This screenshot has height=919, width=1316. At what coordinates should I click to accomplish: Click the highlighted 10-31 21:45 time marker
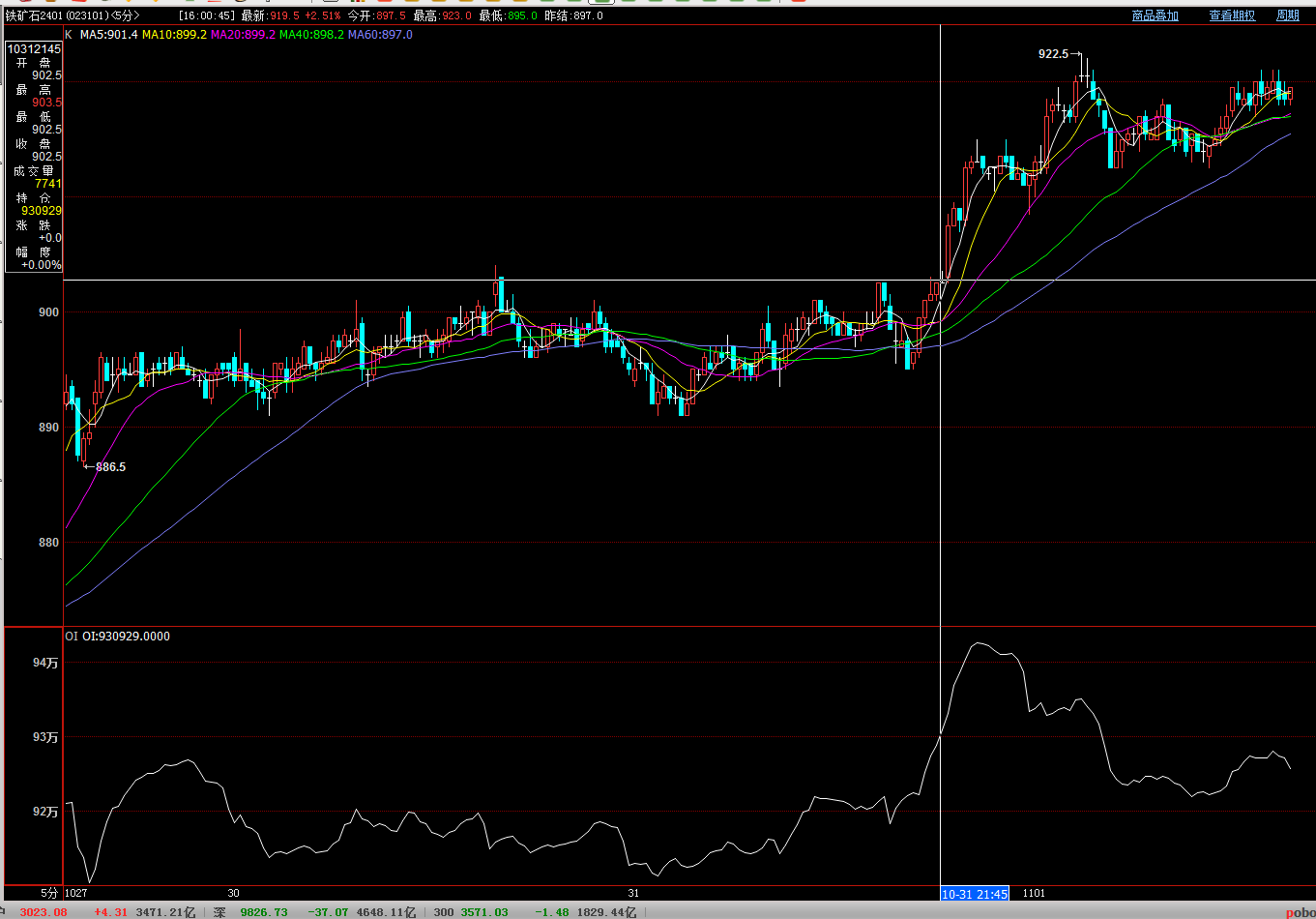pyautogui.click(x=975, y=894)
